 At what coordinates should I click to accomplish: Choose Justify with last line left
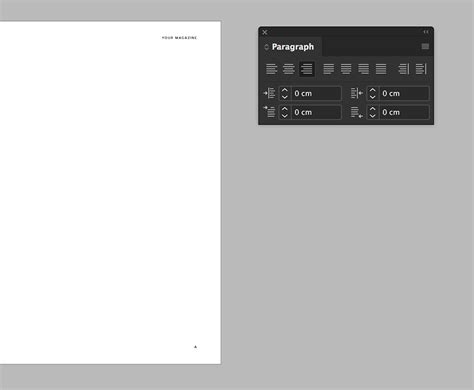[329, 69]
